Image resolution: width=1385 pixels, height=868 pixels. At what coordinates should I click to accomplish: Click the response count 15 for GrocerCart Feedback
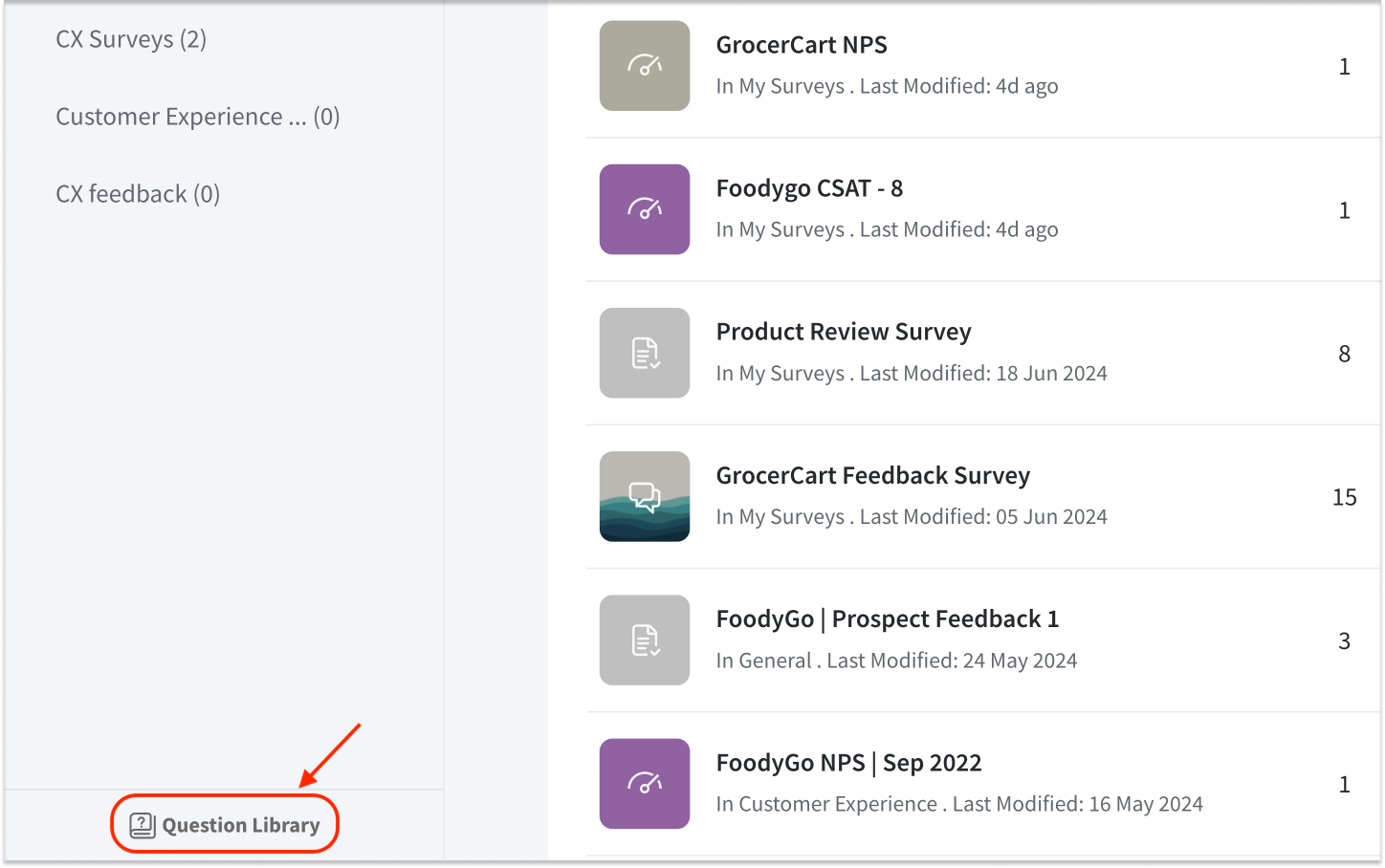pos(1344,497)
